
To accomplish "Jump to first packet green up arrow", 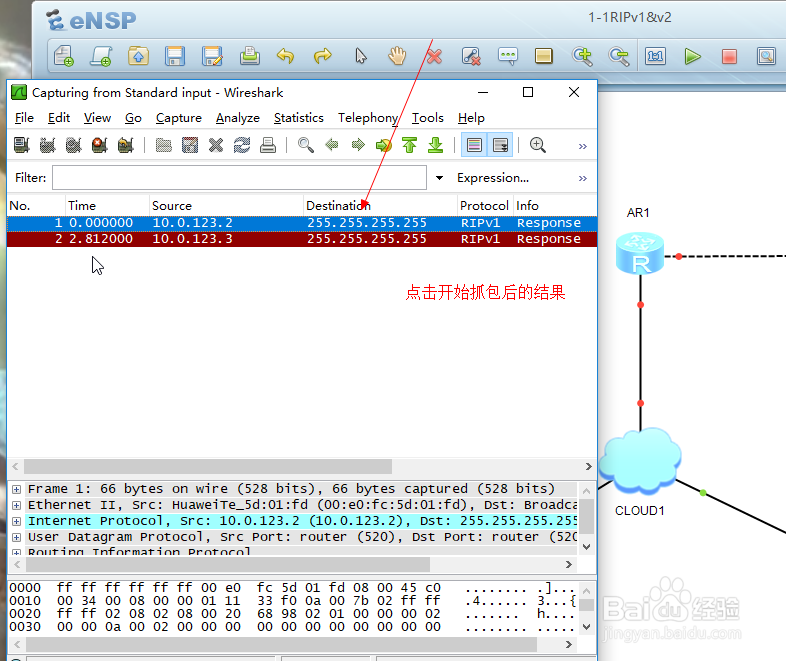I will click(x=410, y=145).
